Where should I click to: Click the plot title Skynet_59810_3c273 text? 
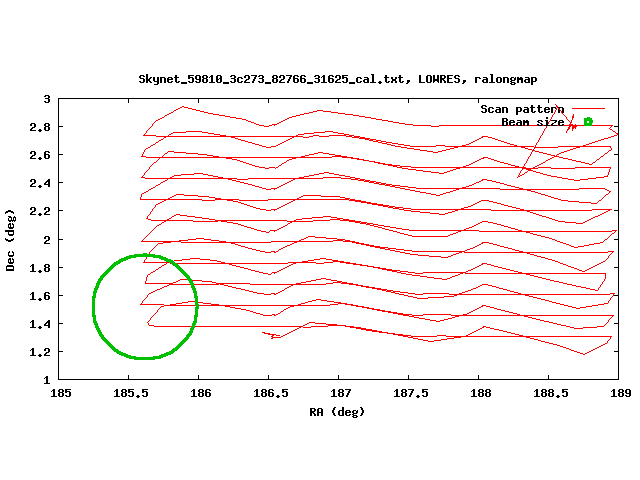click(338, 79)
